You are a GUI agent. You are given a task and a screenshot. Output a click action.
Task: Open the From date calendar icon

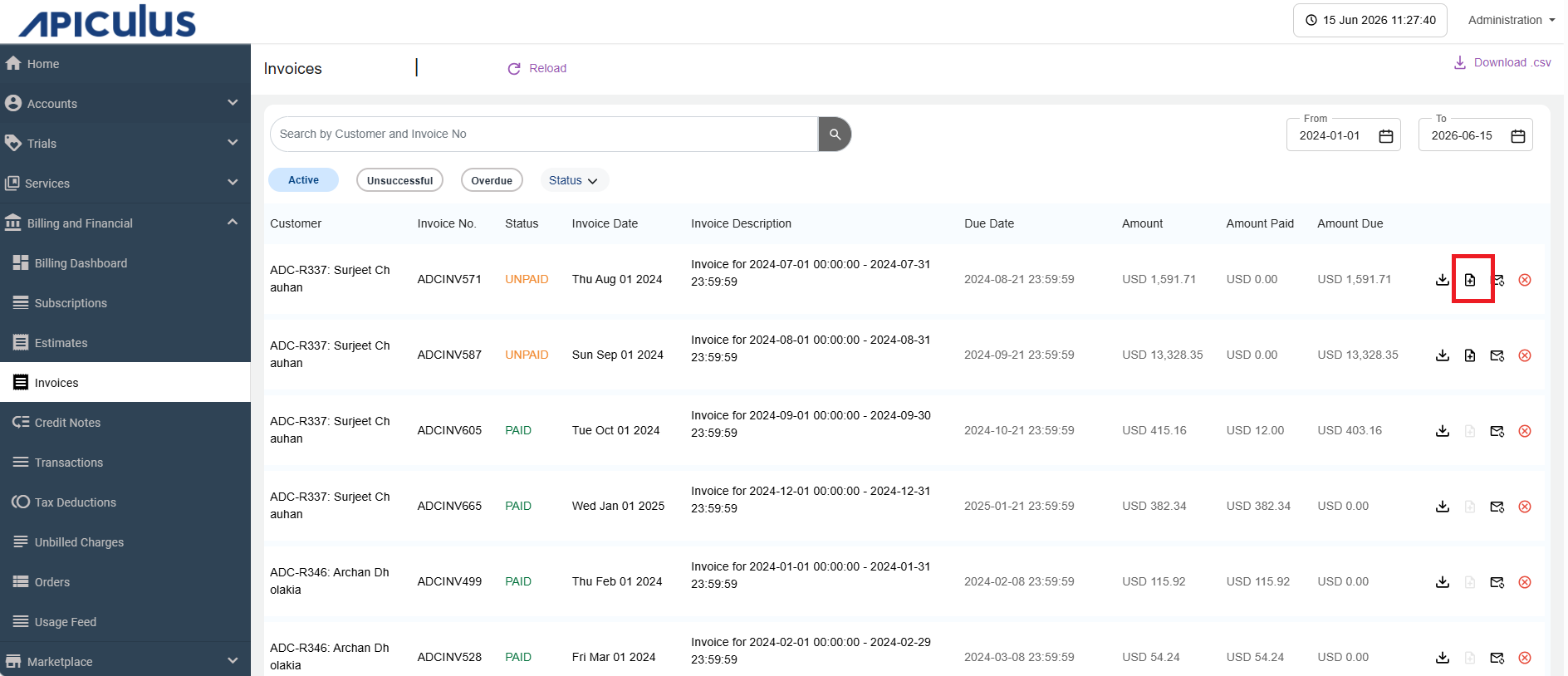[x=1386, y=136]
